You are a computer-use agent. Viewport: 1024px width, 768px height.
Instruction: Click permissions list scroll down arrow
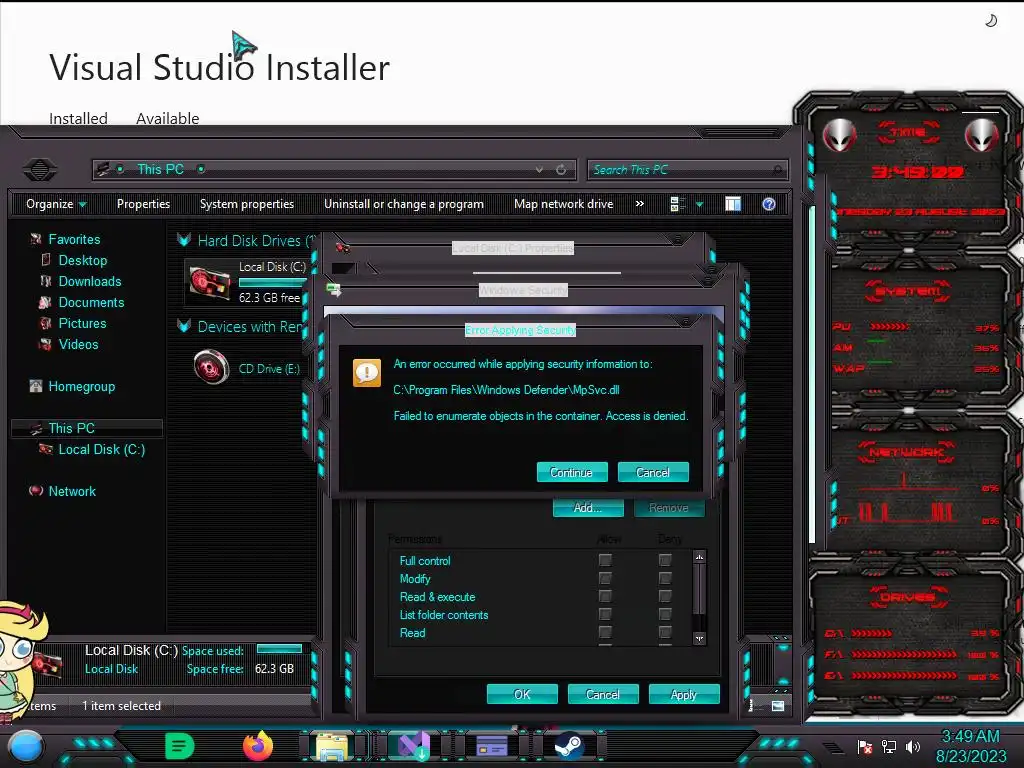pyautogui.click(x=699, y=639)
